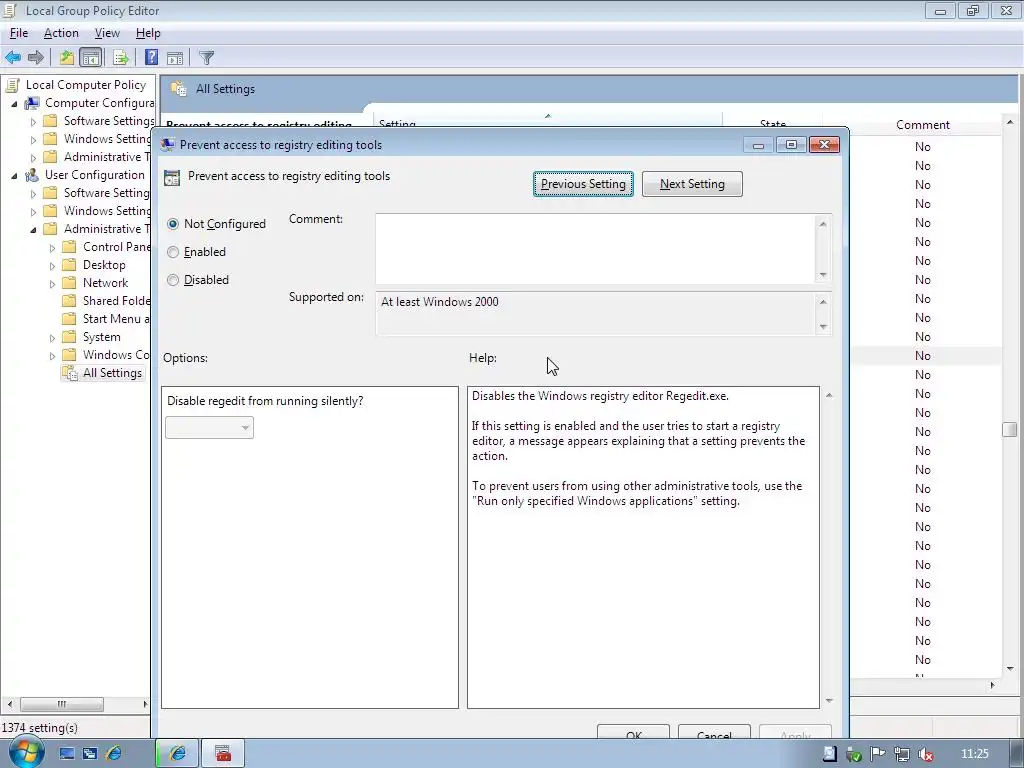The width and height of the screenshot is (1024, 768).
Task: Collapse the Computer Configuration node
Action: tap(14, 104)
